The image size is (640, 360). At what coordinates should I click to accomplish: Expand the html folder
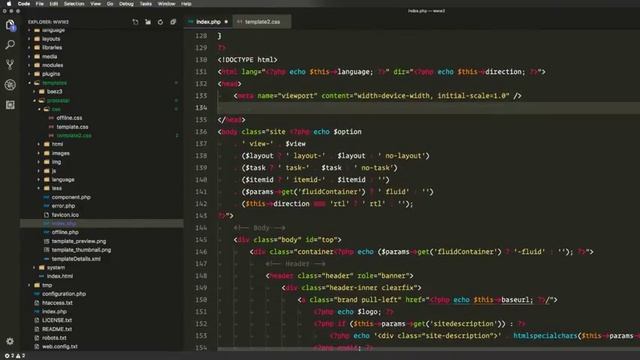57,144
